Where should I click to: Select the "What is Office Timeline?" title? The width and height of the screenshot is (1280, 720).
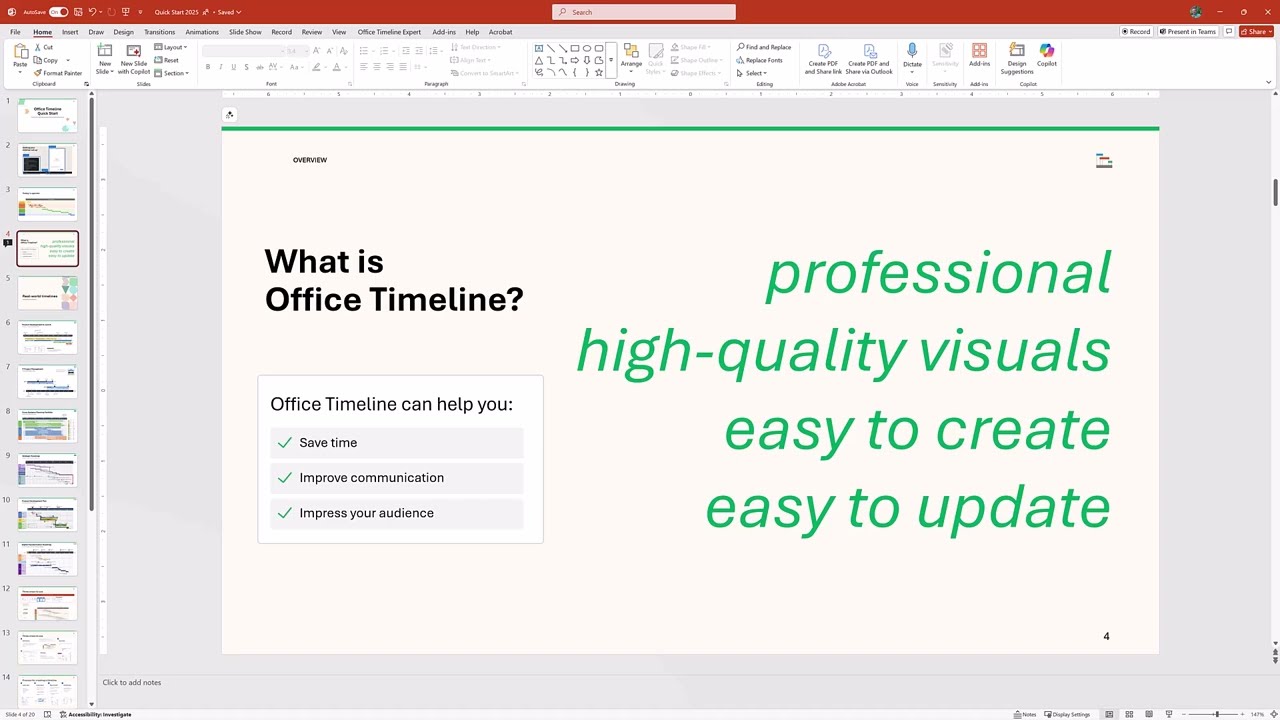(x=394, y=280)
